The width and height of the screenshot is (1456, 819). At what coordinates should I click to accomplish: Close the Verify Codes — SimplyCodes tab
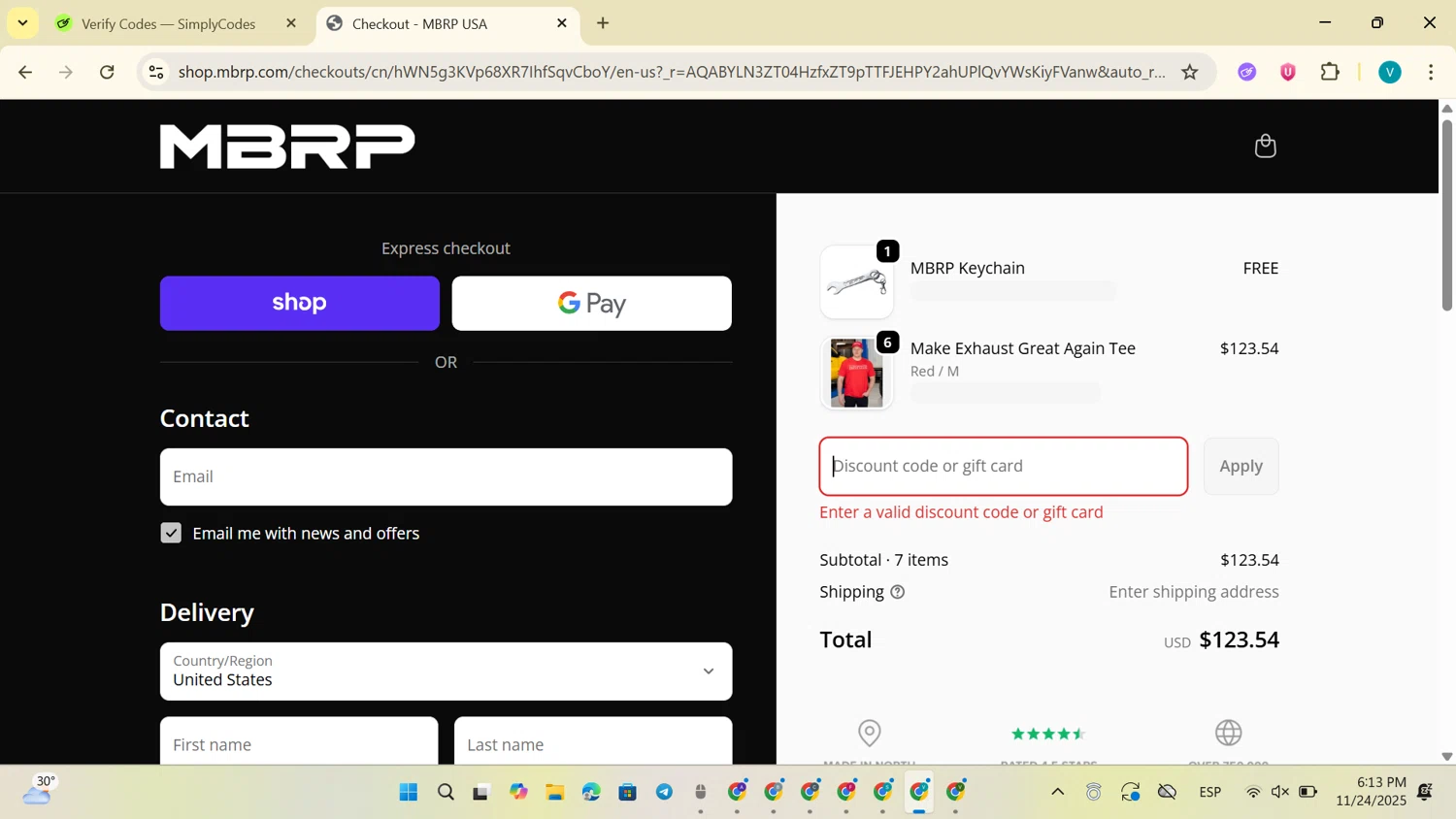coord(291,23)
